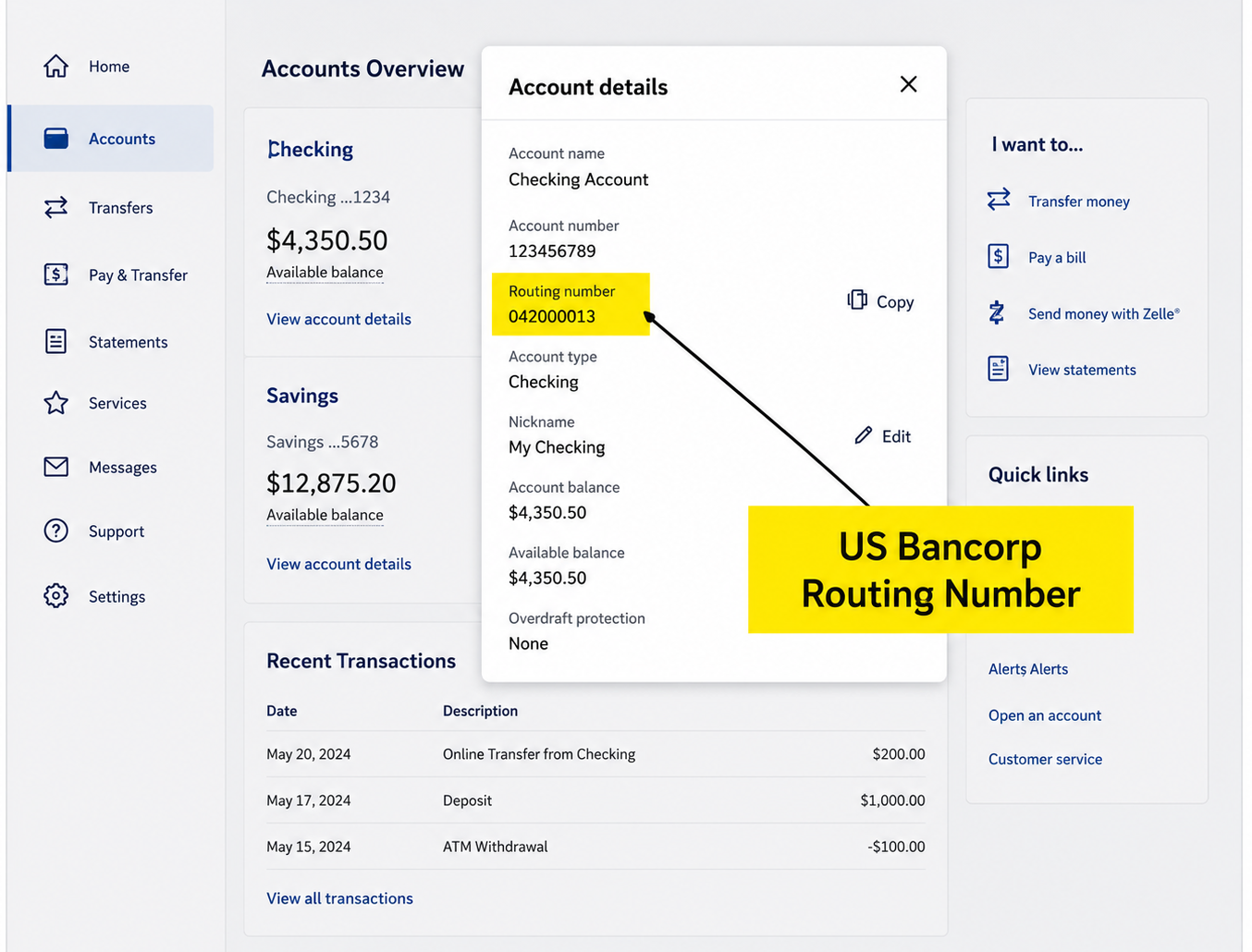
Task: Open Home from the sidebar menu
Action: [110, 67]
